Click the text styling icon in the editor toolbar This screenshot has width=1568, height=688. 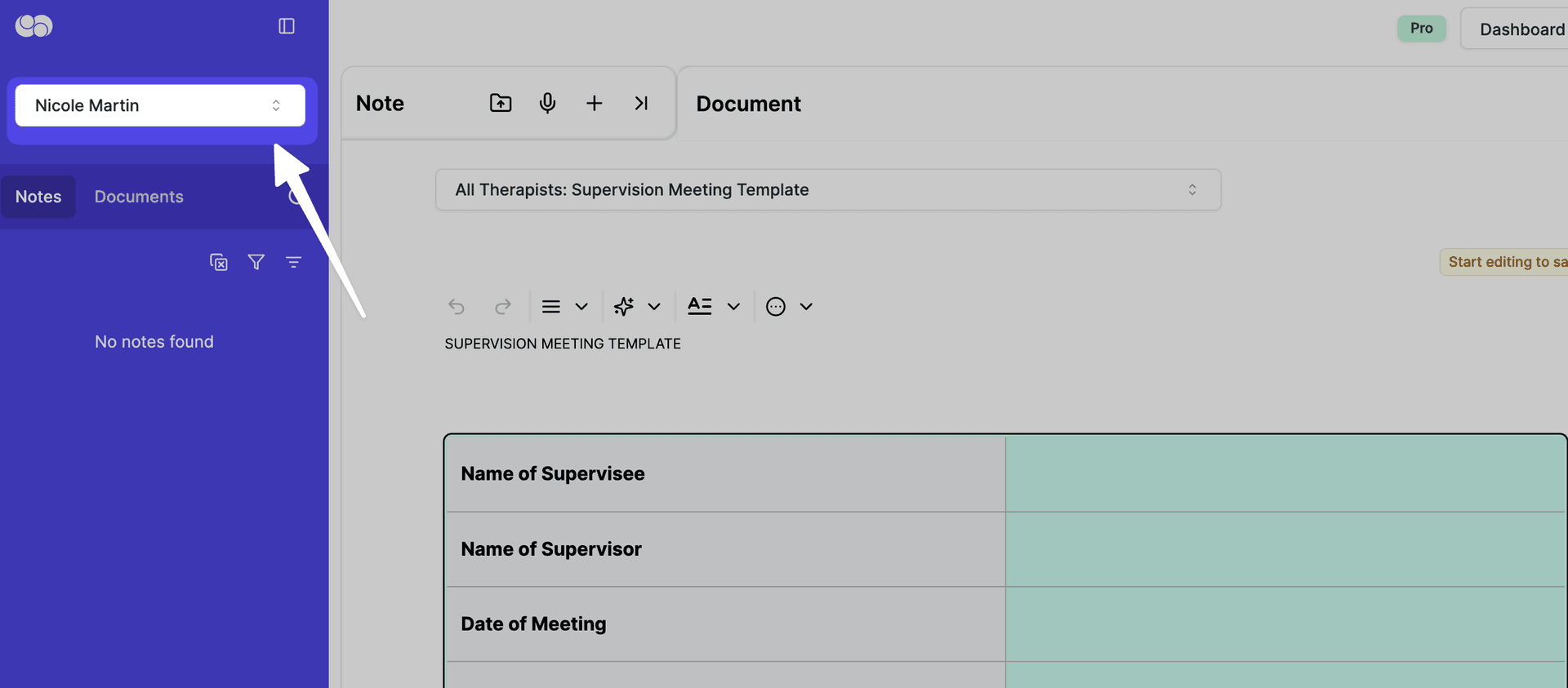pyautogui.click(x=698, y=305)
